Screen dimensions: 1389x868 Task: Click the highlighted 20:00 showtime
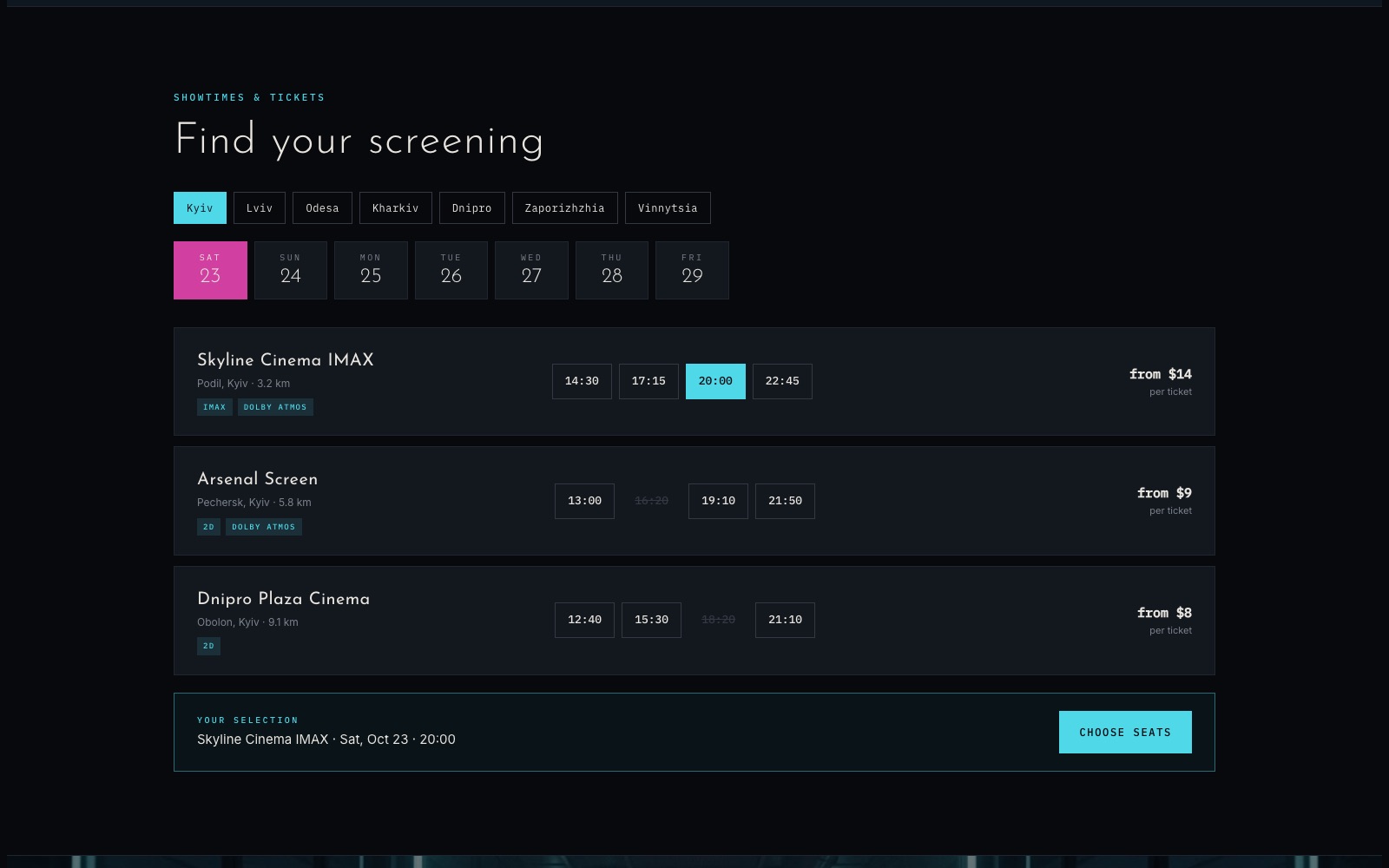point(715,381)
